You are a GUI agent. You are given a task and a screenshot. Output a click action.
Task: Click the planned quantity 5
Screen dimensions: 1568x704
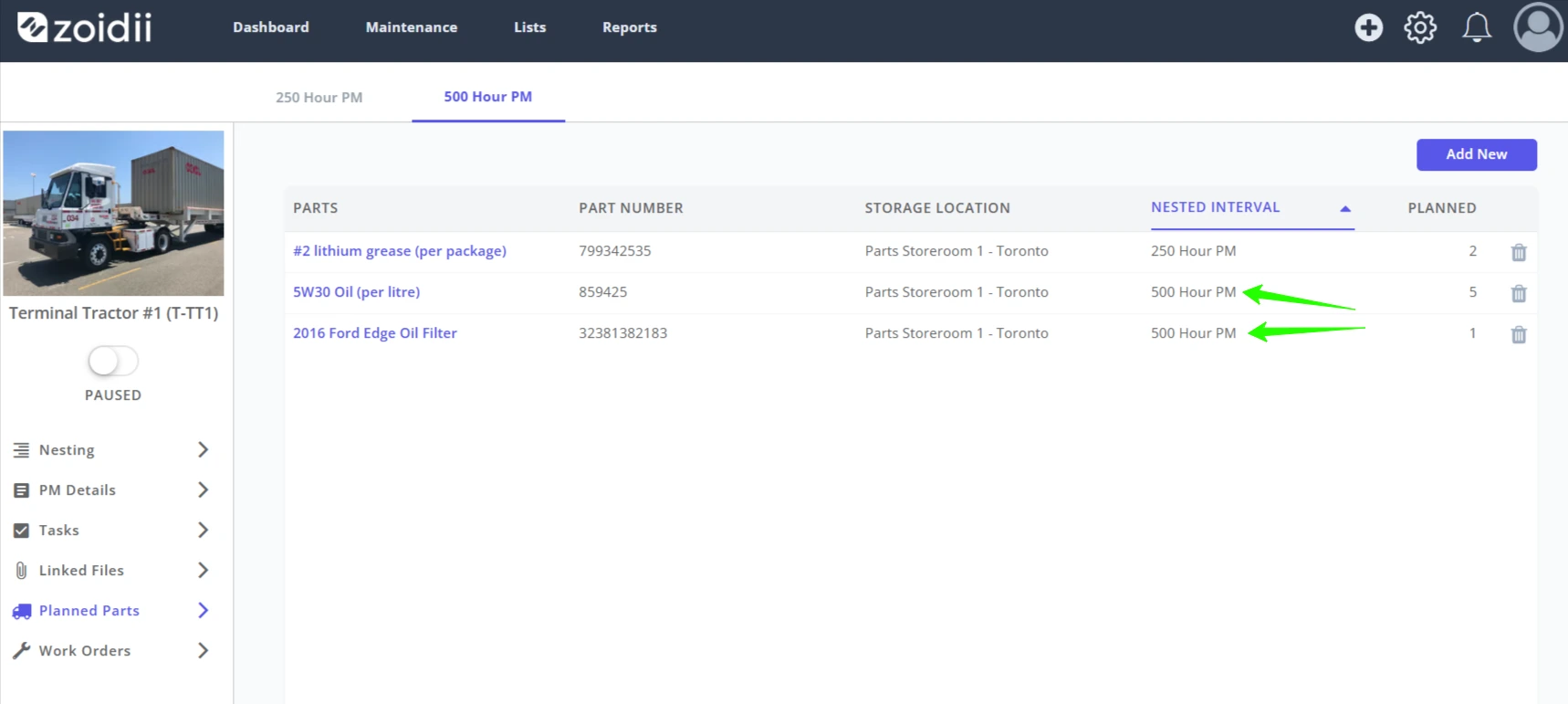point(1472,291)
